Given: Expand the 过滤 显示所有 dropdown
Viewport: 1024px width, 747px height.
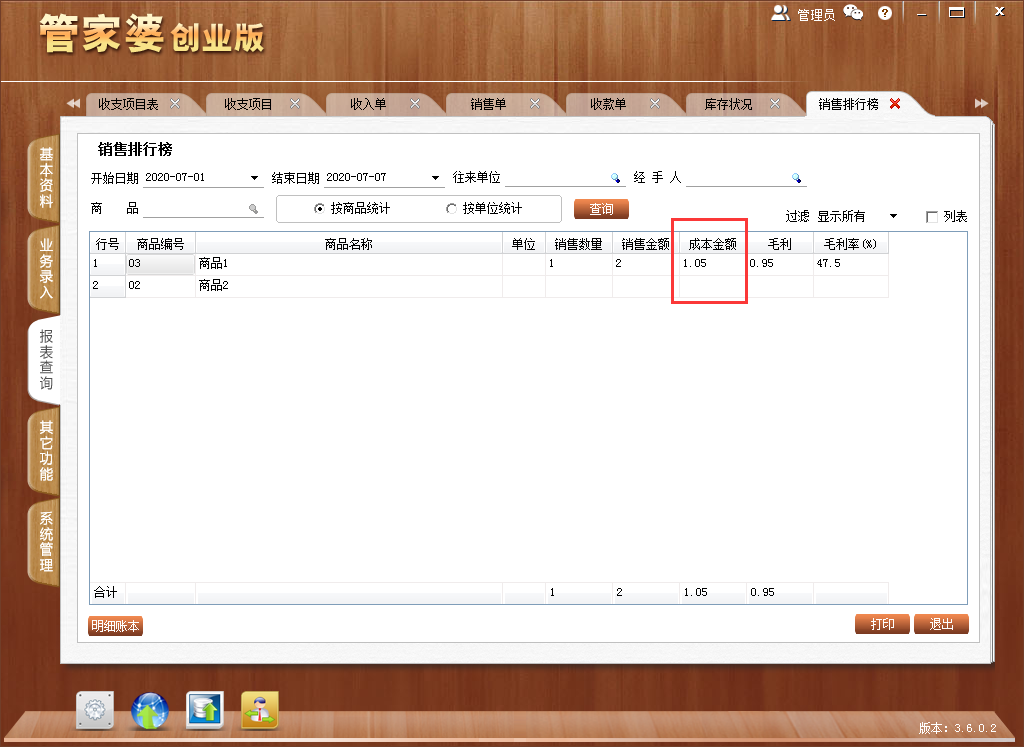Looking at the screenshot, I should pyautogui.click(x=893, y=216).
